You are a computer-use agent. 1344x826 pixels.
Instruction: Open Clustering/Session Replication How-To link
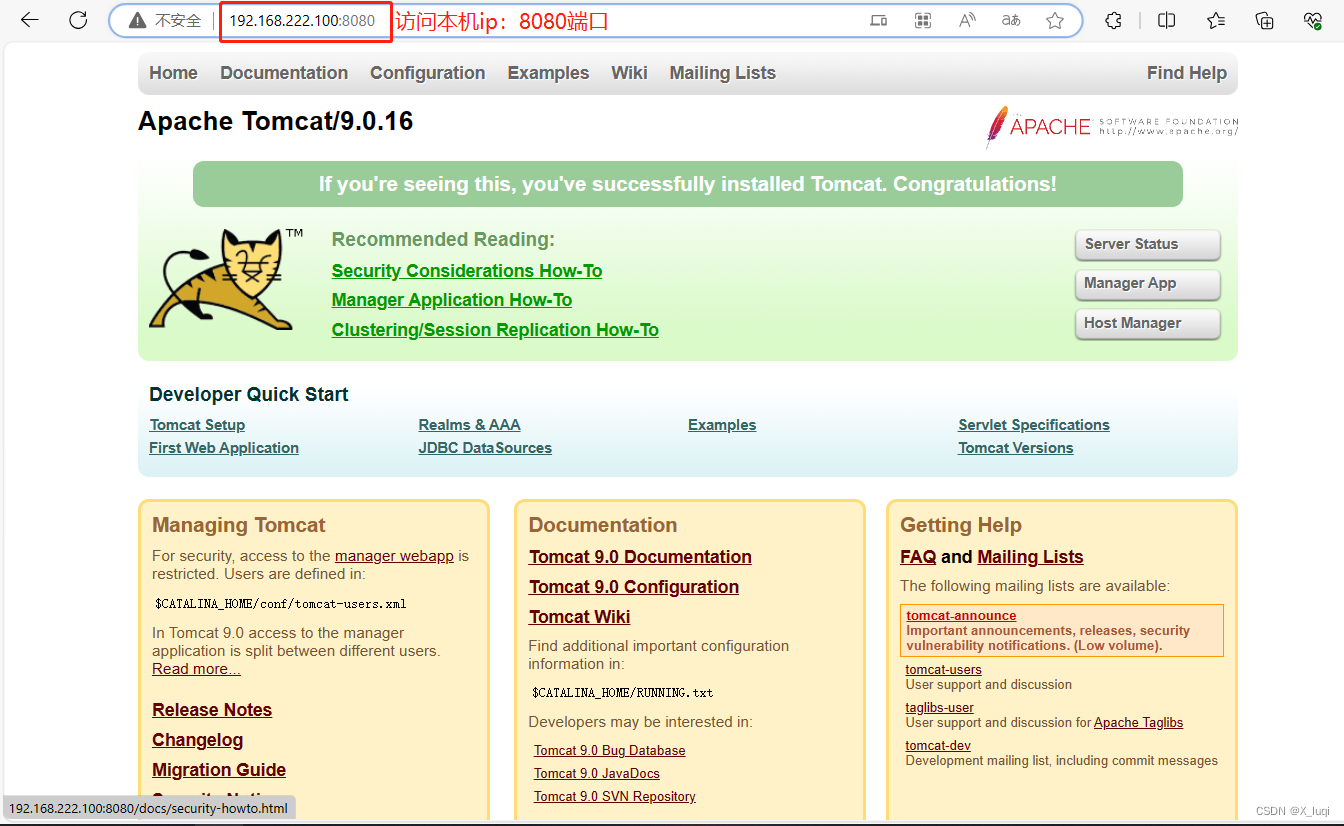tap(495, 330)
